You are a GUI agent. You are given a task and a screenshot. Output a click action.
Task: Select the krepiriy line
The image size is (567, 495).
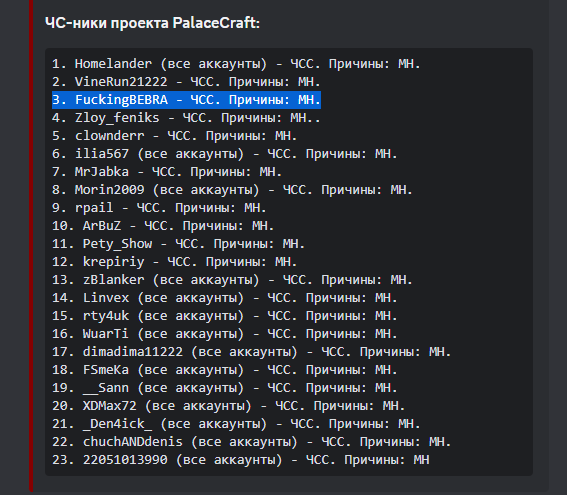tap(175, 262)
